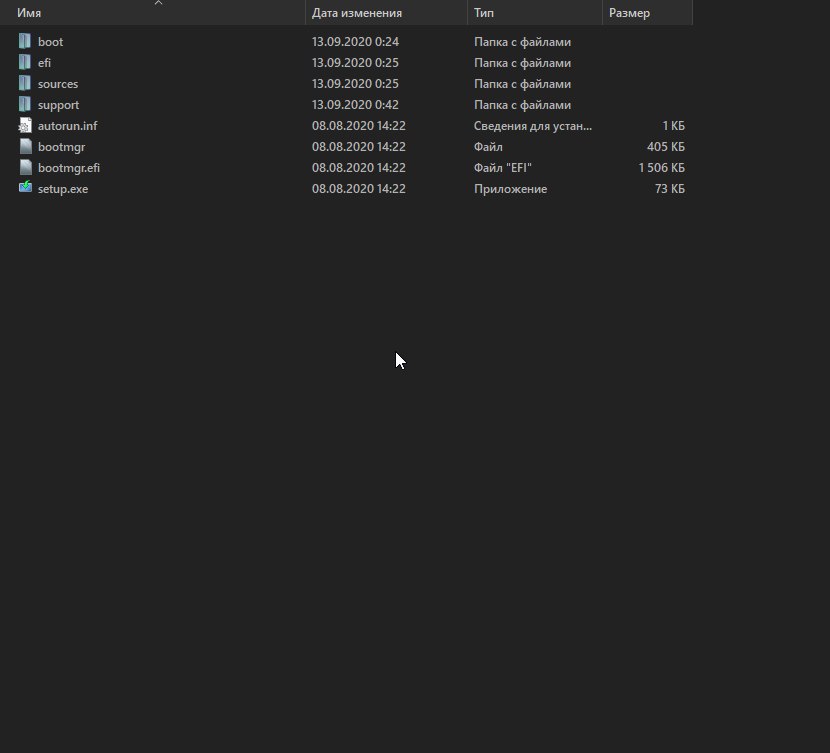The width and height of the screenshot is (830, 753).
Task: Select the autorun.inf file icon
Action: pos(25,125)
